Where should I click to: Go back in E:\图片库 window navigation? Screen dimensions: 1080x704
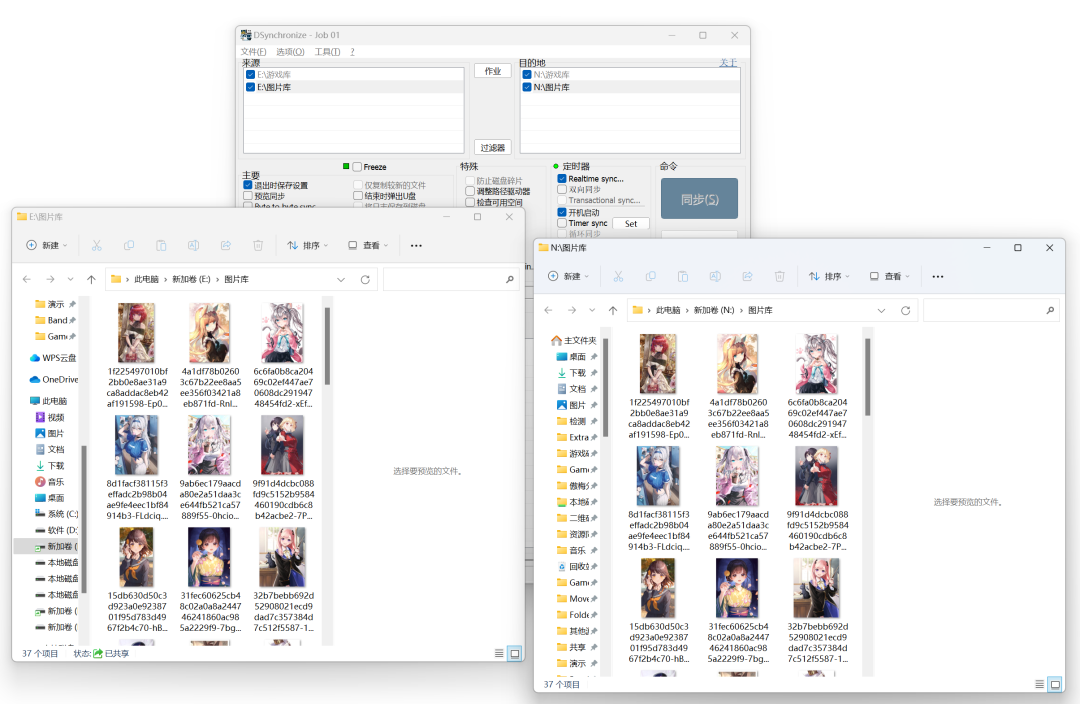pos(27,279)
